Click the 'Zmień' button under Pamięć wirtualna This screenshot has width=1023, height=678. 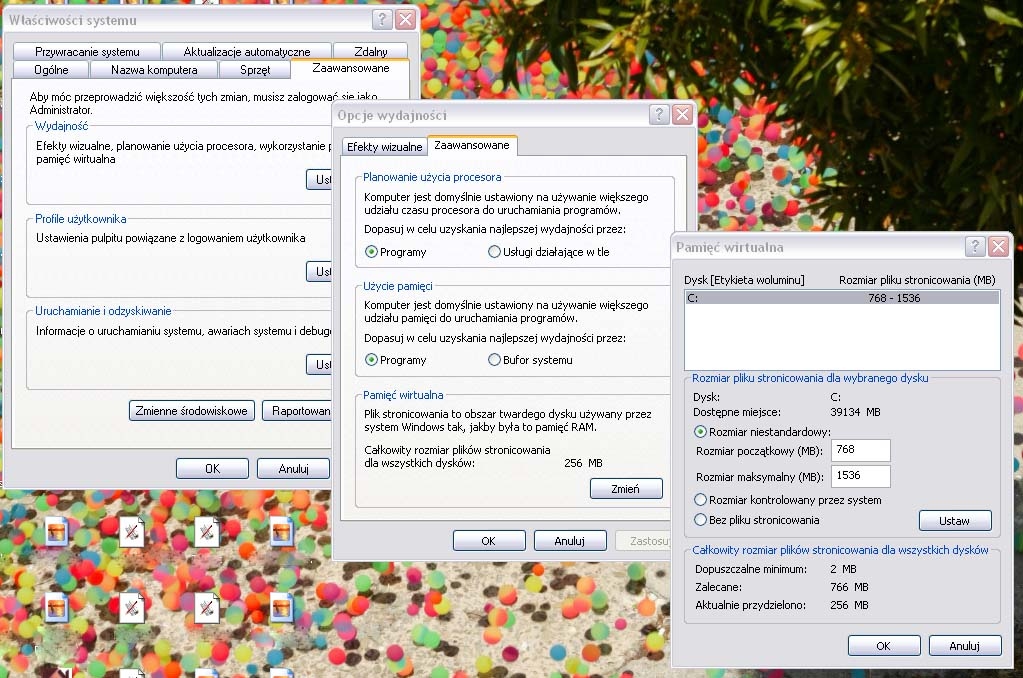point(625,488)
